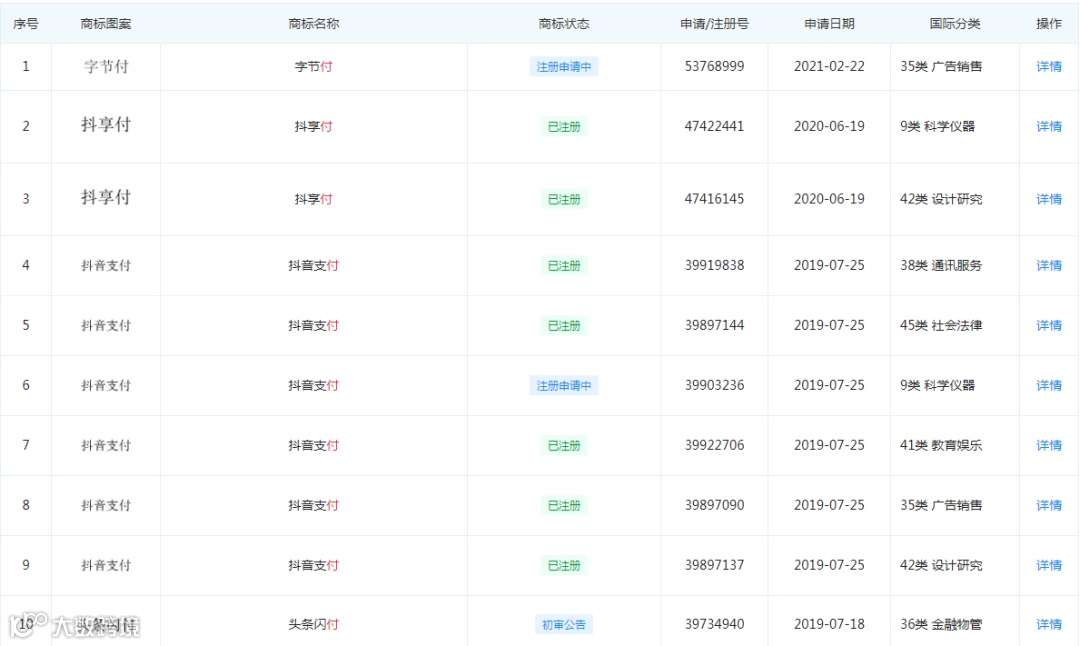Select trademark name 头条闪付 in row 10
This screenshot has height=646, width=1080.
313,625
